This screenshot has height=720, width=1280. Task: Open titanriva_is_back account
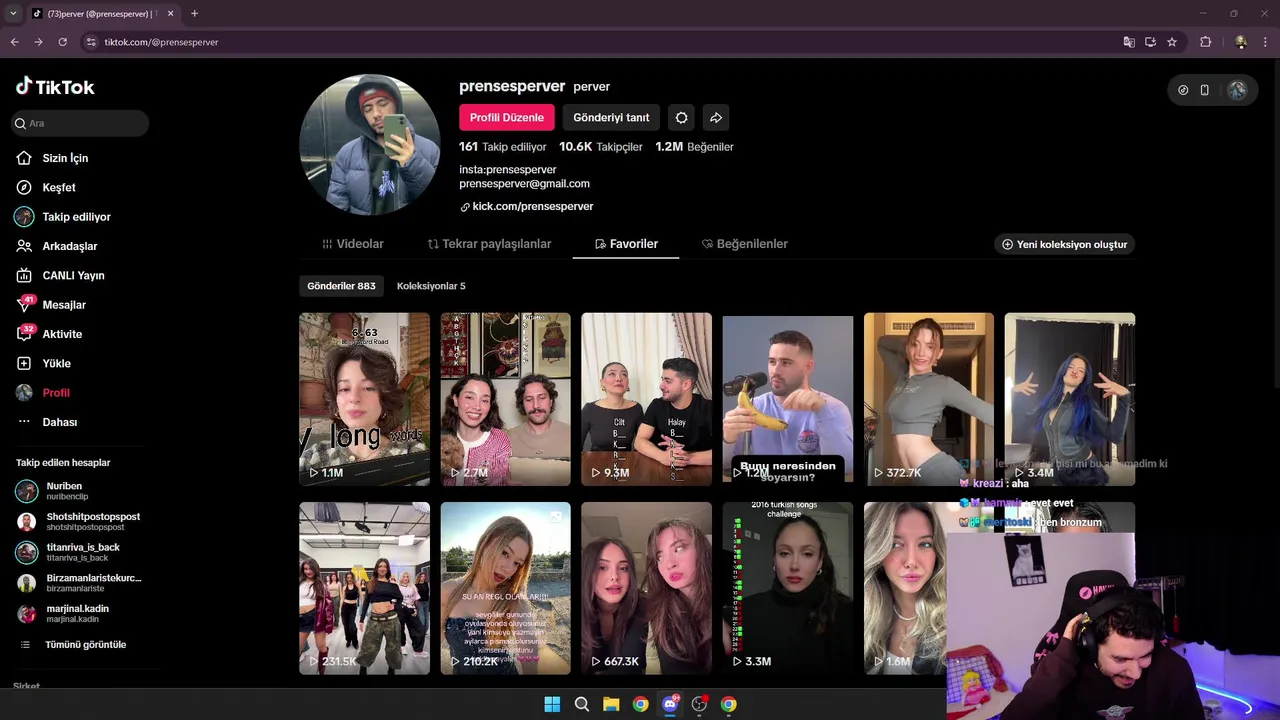80,552
